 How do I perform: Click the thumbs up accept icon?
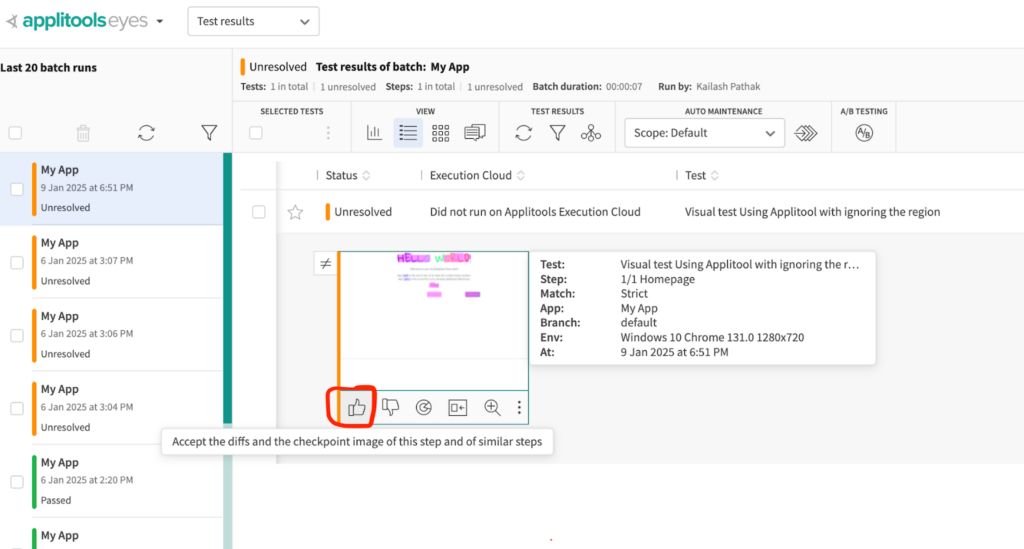point(356,407)
